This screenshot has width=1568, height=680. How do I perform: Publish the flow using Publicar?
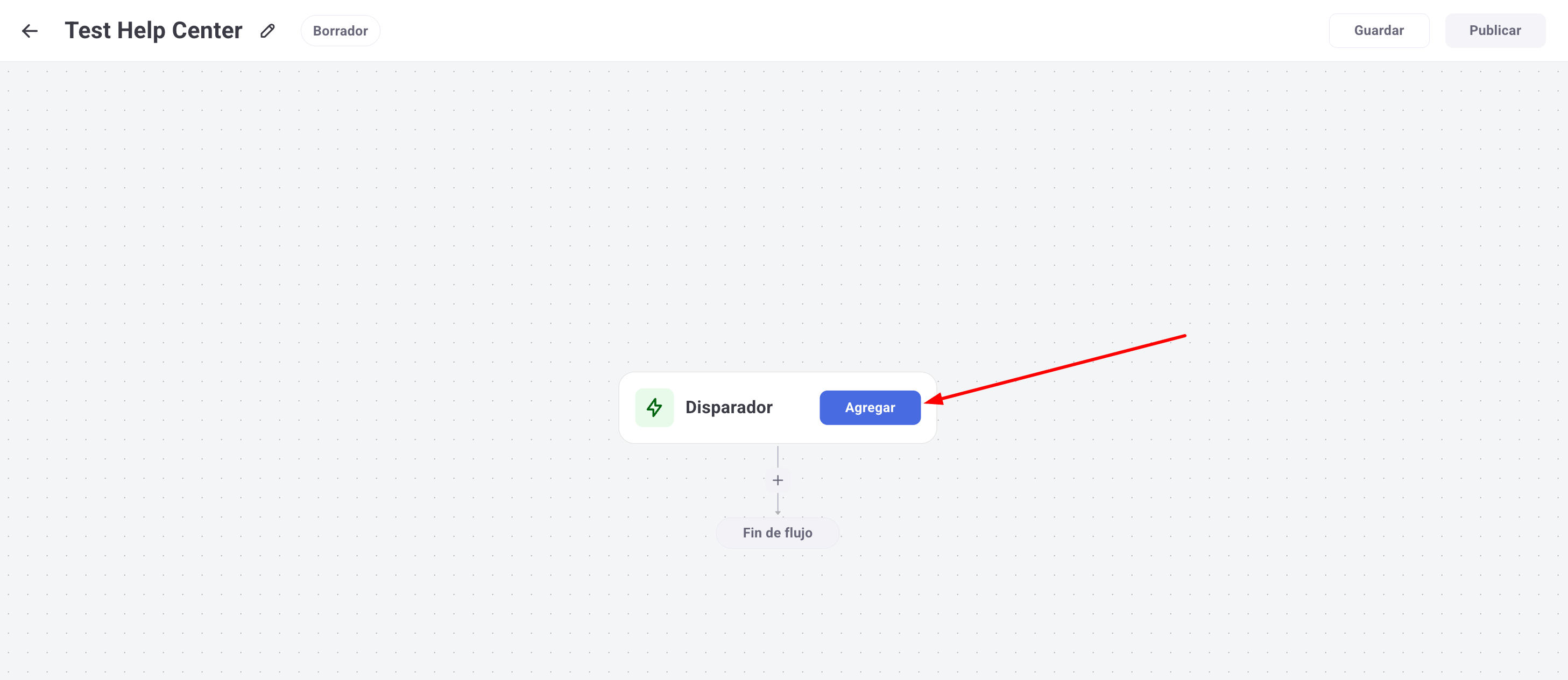pyautogui.click(x=1494, y=31)
